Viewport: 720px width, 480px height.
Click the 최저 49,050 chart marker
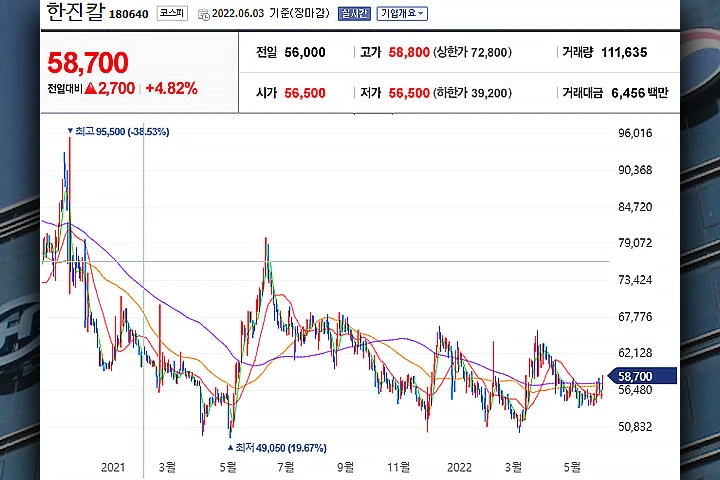point(277,447)
